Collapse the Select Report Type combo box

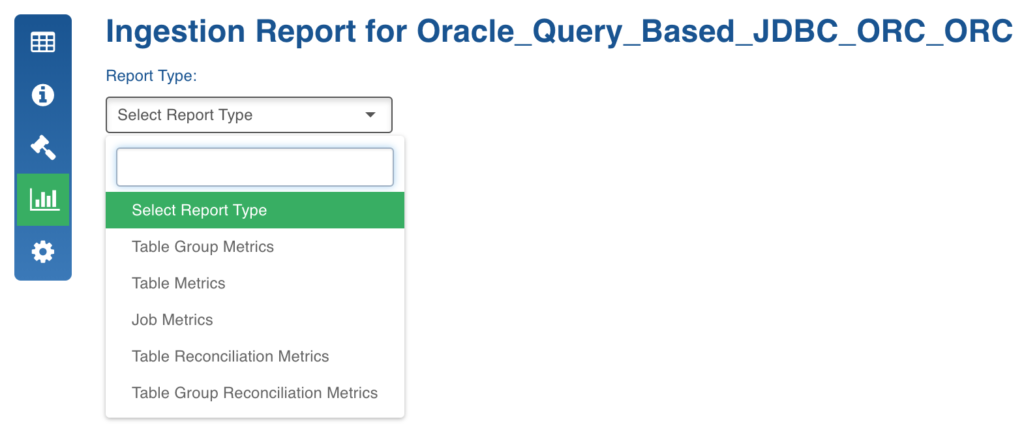[x=249, y=115]
